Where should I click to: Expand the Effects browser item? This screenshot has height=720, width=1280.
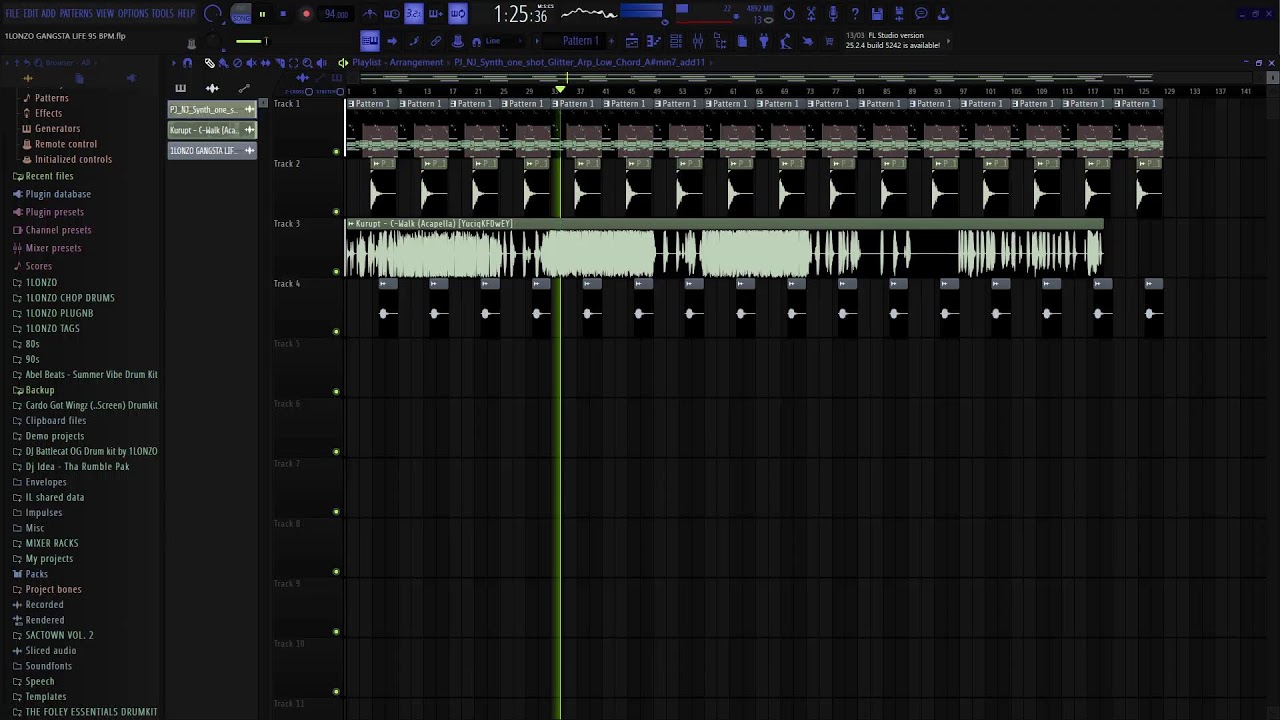(x=49, y=113)
